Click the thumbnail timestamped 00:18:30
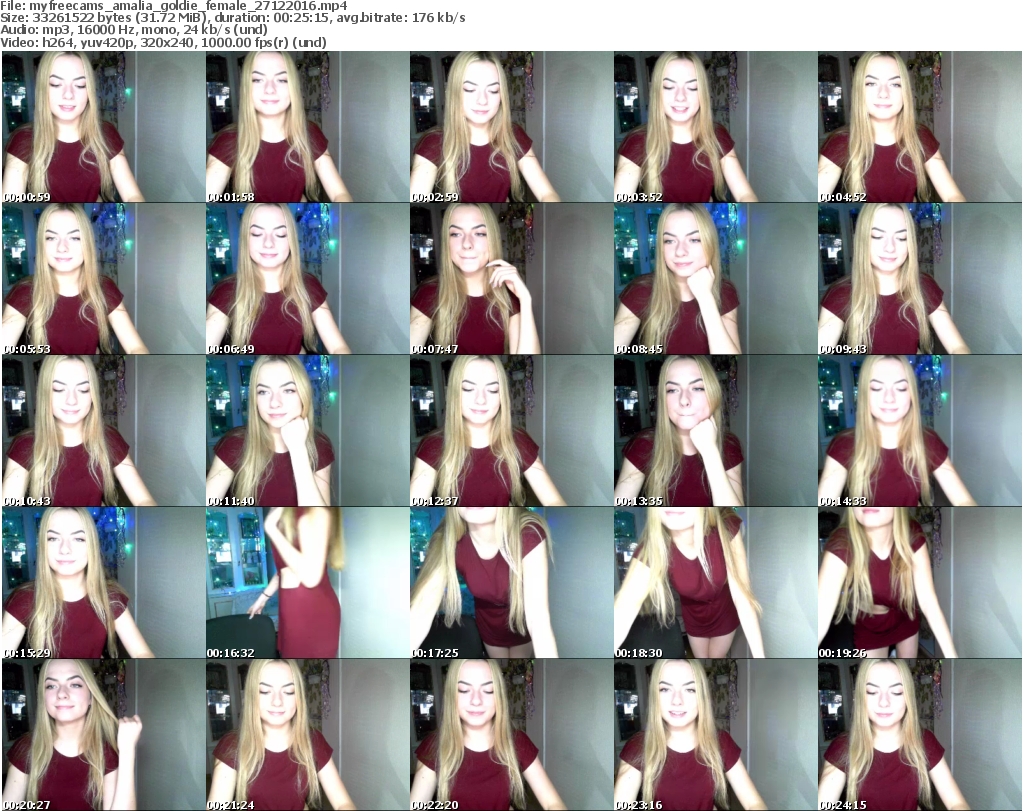 [715, 583]
